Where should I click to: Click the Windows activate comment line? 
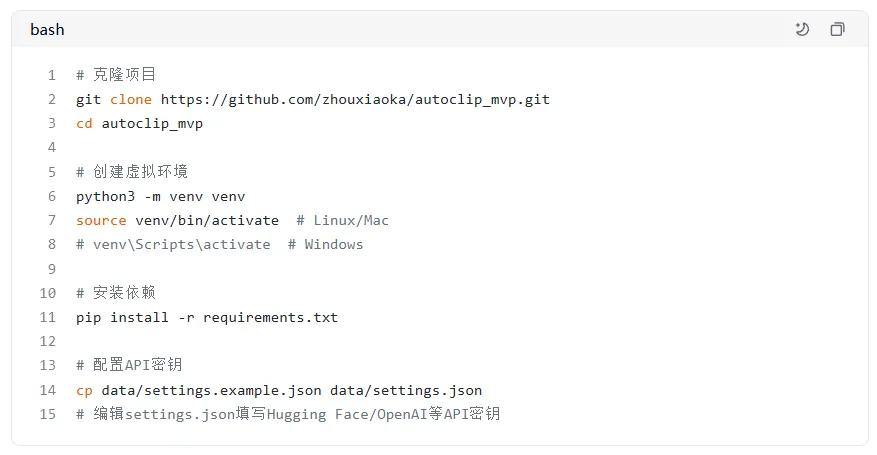pyautogui.click(x=219, y=244)
